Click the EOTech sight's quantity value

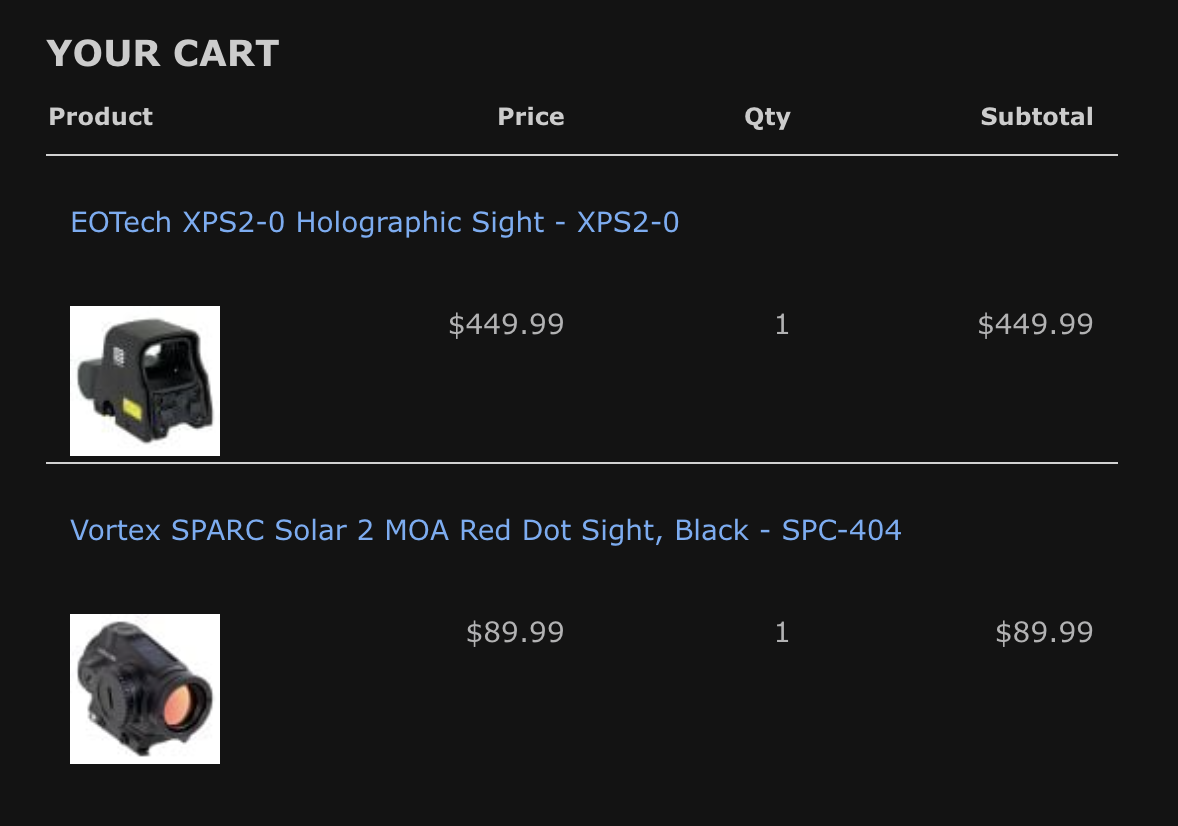click(x=782, y=324)
